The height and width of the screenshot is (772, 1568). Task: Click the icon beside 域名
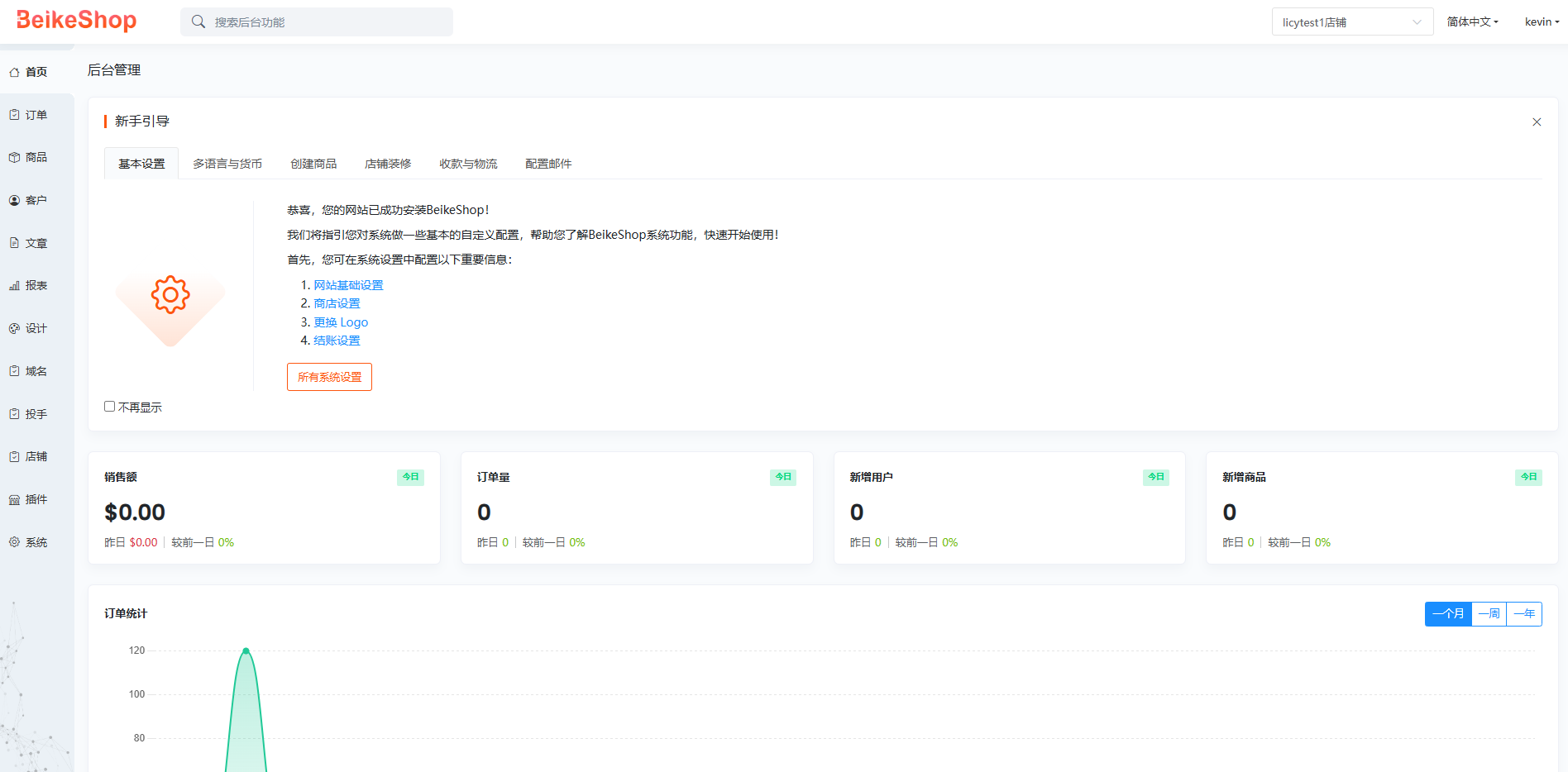coord(14,371)
